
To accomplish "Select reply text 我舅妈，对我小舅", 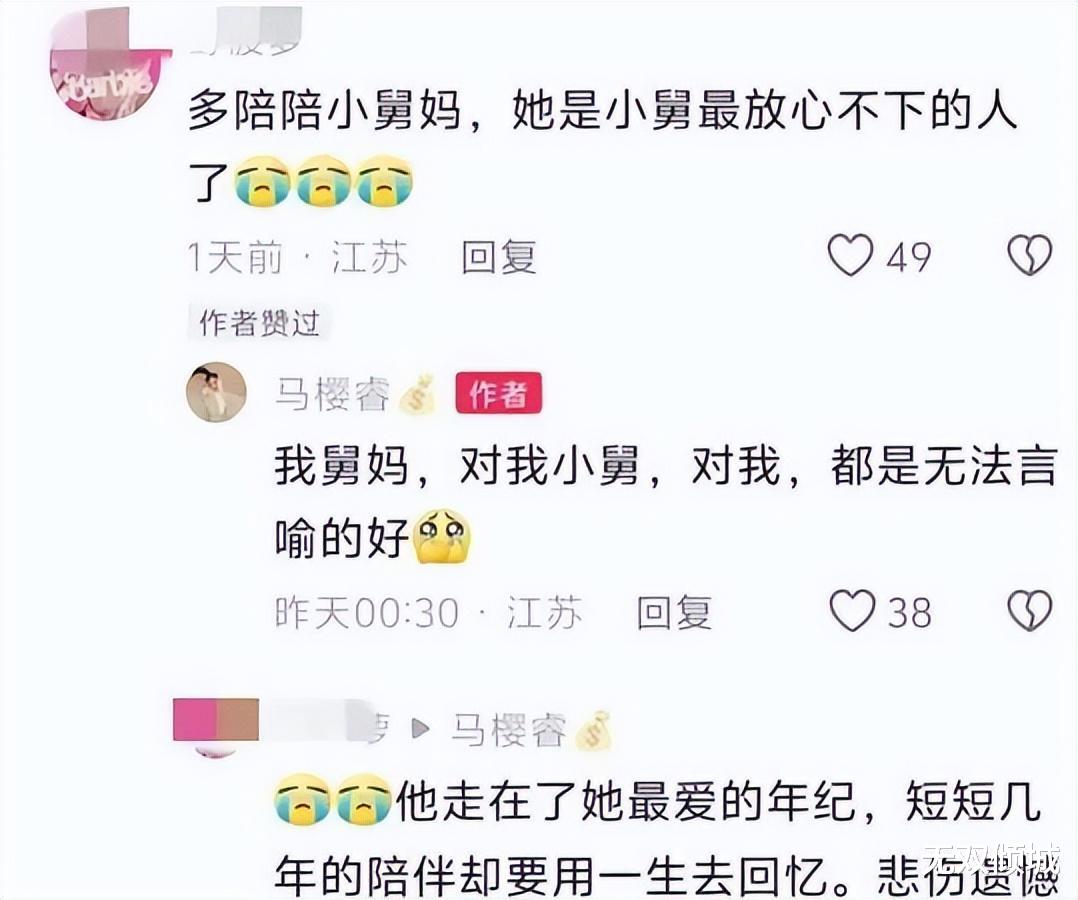I will pos(456,466).
